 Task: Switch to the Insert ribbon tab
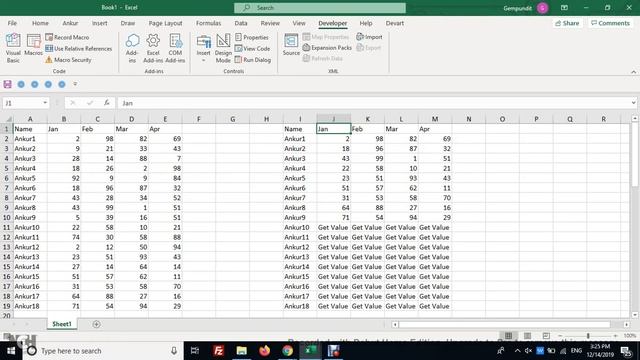(x=100, y=23)
